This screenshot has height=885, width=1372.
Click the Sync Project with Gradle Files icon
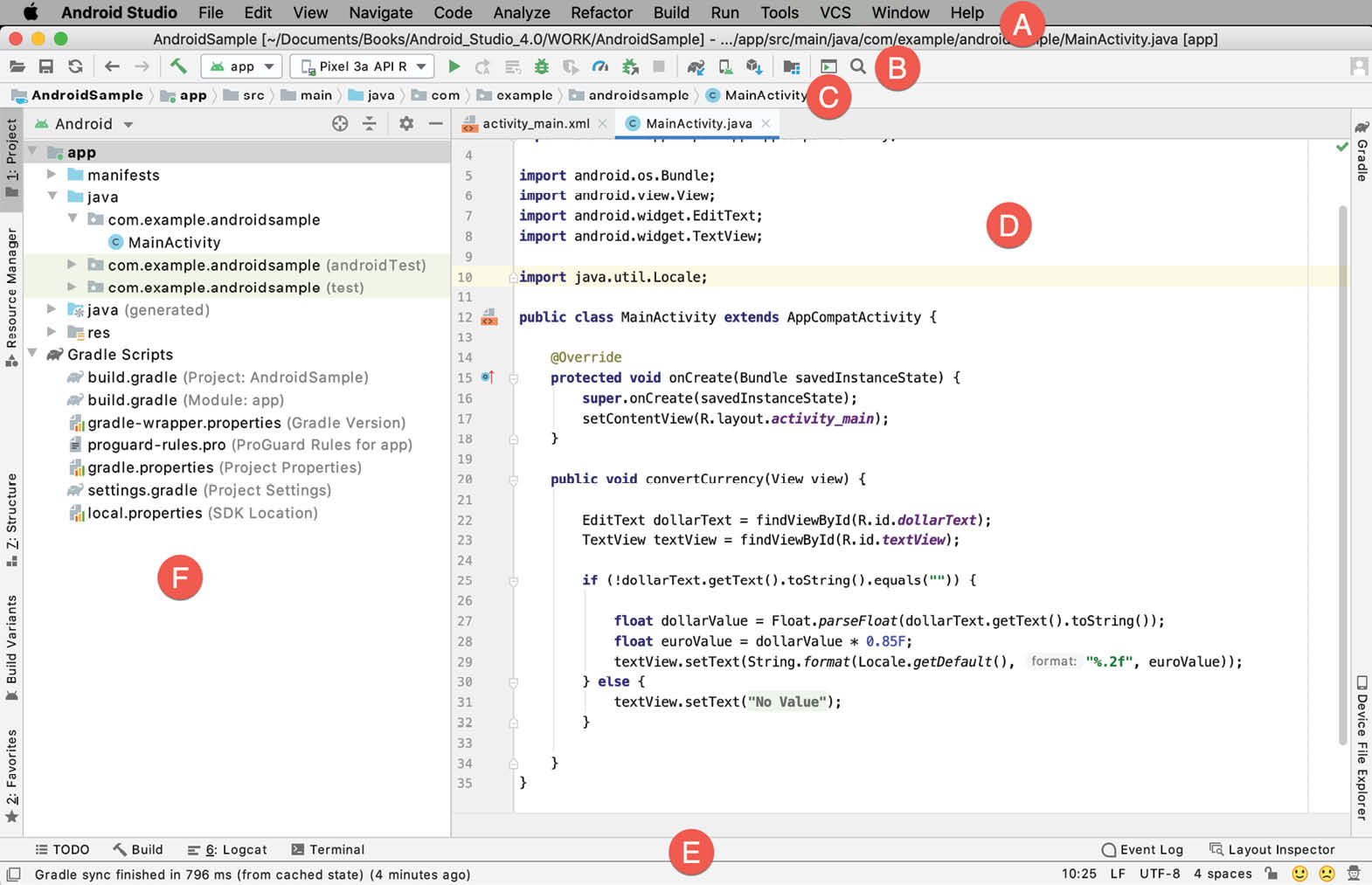696,66
